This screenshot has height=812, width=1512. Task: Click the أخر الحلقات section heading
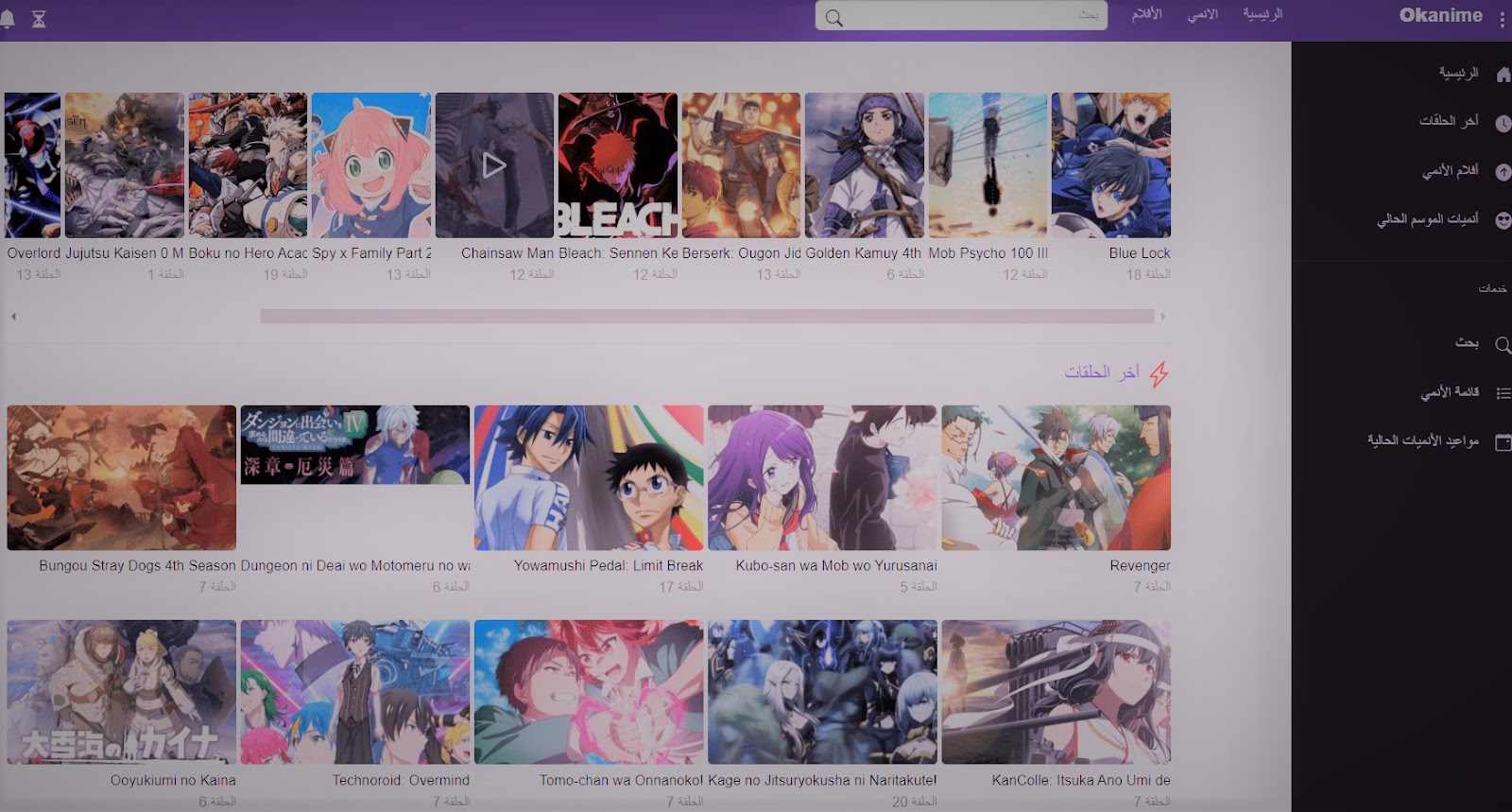pos(1102,372)
